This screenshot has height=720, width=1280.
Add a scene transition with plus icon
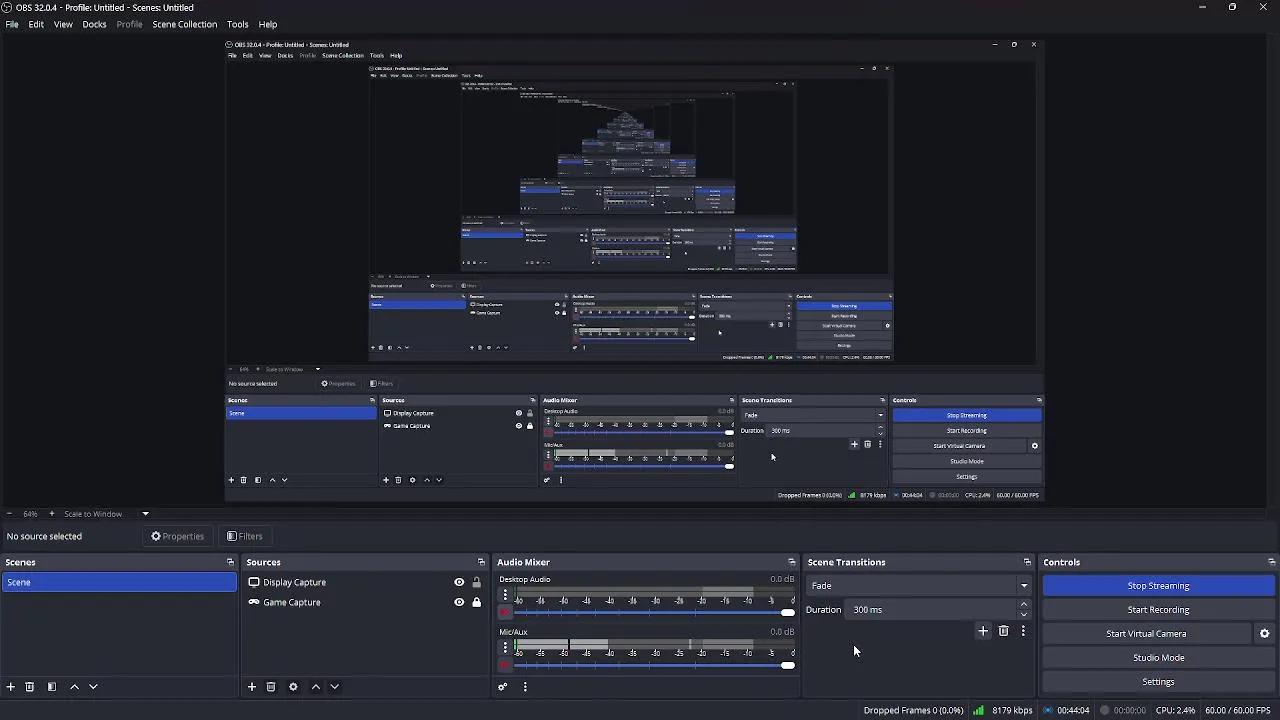(983, 631)
